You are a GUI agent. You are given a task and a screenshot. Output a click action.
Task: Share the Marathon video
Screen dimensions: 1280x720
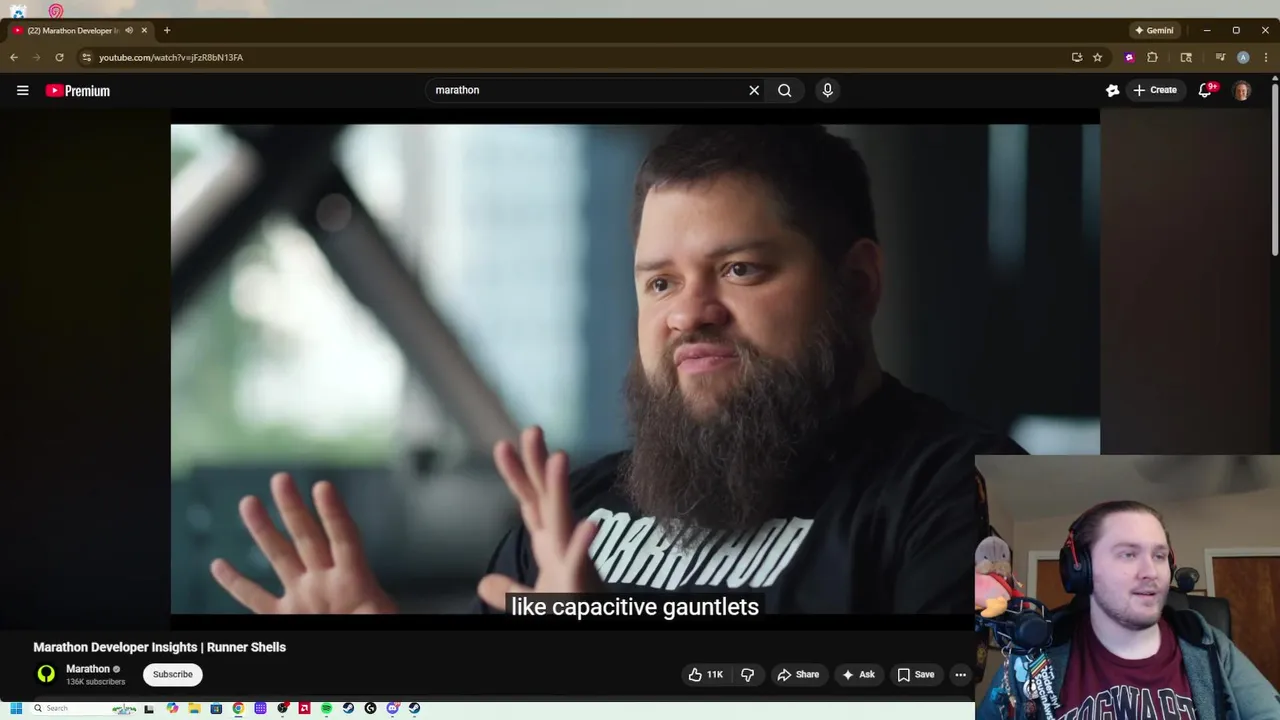point(798,675)
